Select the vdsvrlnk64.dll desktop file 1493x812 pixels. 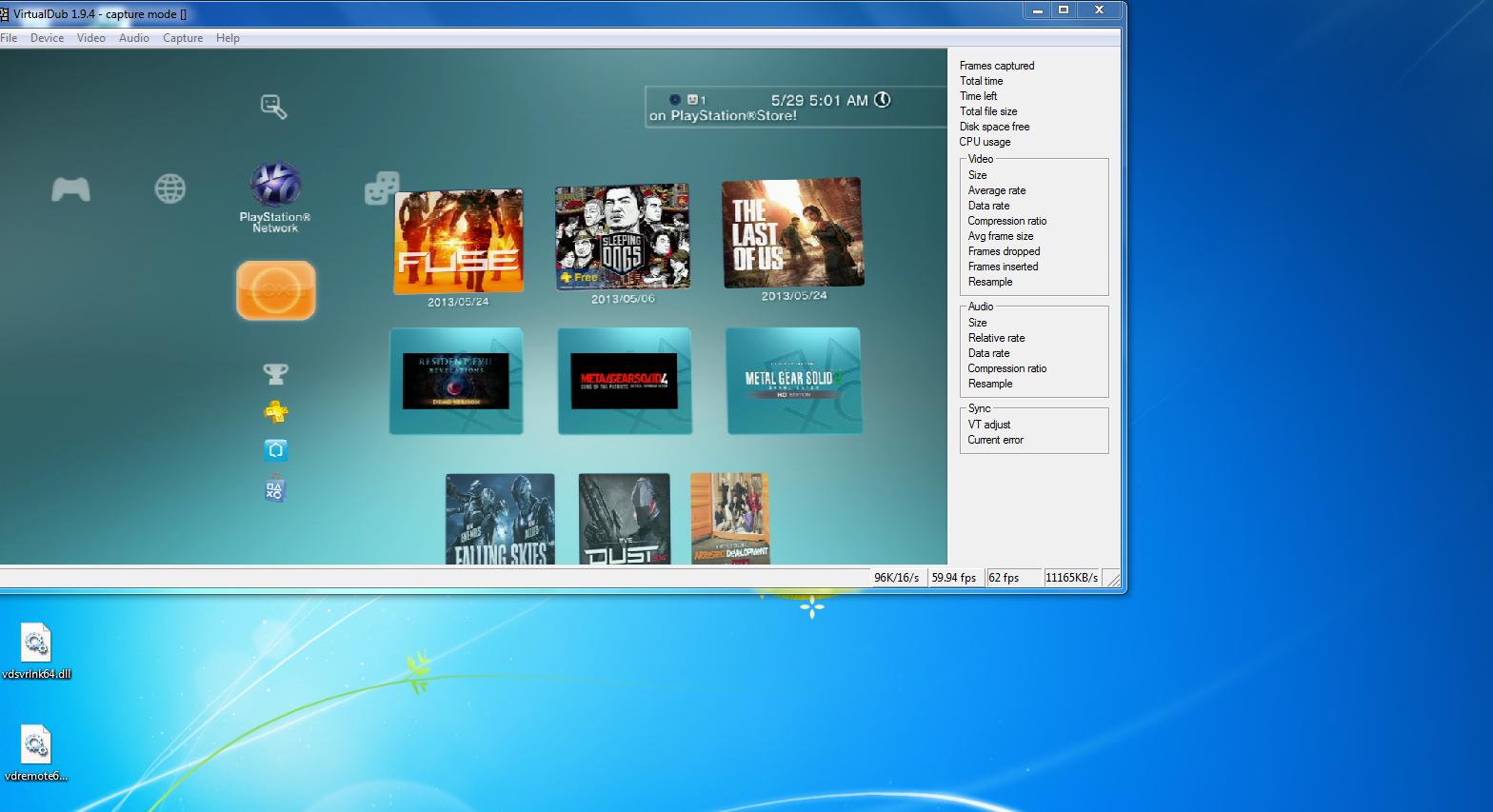tap(36, 652)
